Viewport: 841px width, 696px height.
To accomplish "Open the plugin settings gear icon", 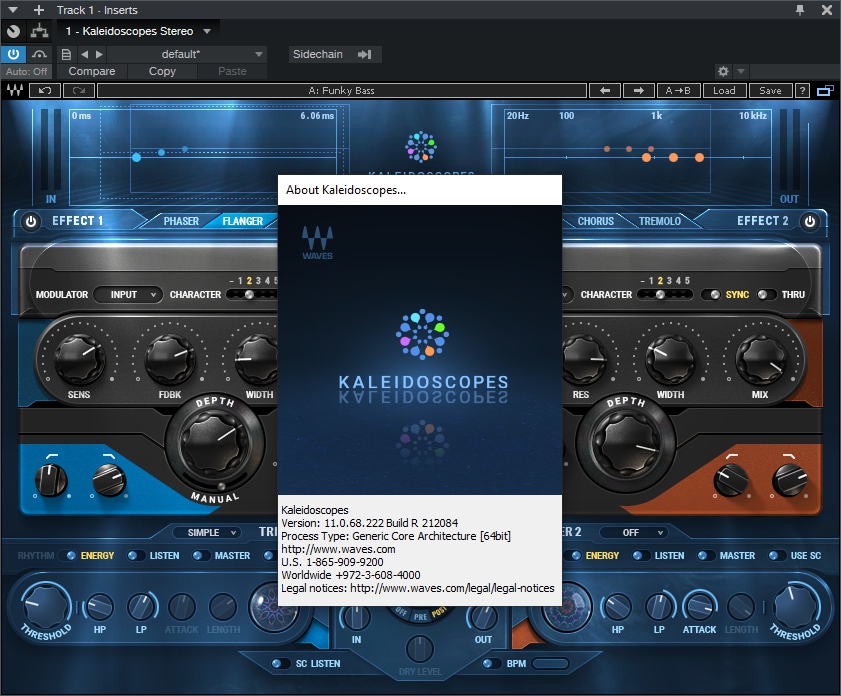I will 723,71.
